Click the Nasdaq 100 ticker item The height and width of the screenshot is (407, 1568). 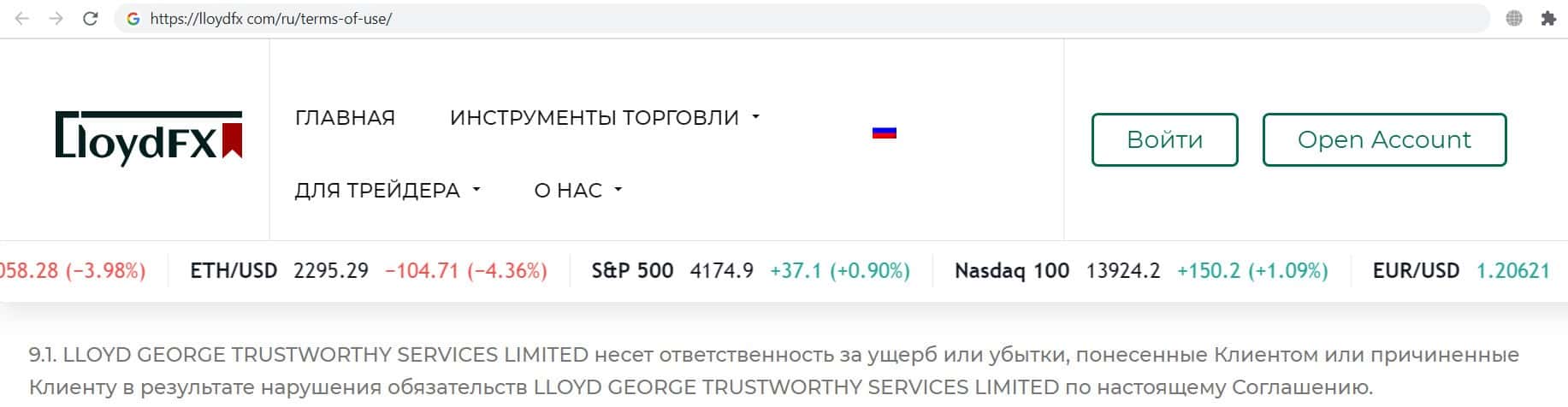[x=1140, y=271]
